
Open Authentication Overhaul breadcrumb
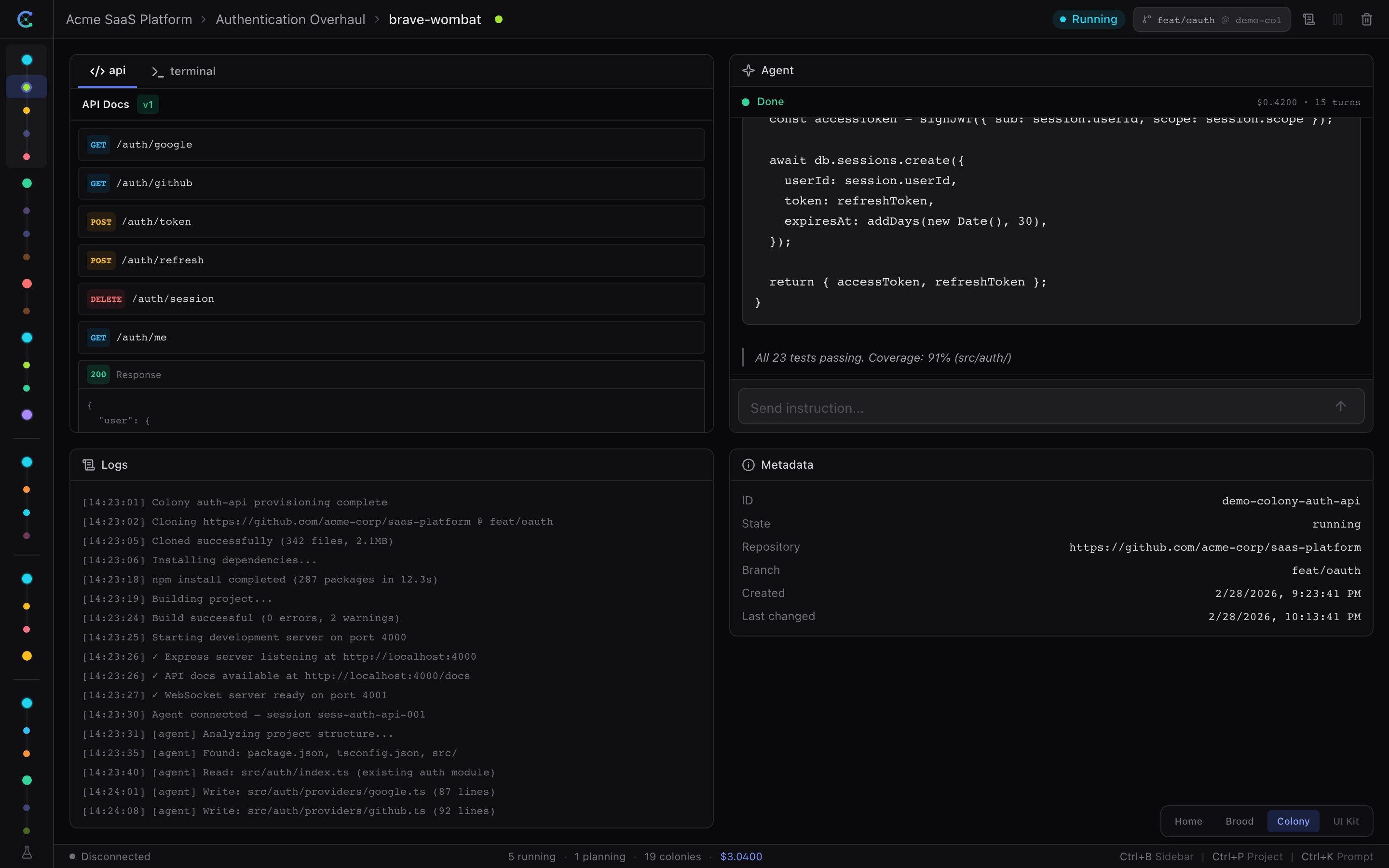290,19
